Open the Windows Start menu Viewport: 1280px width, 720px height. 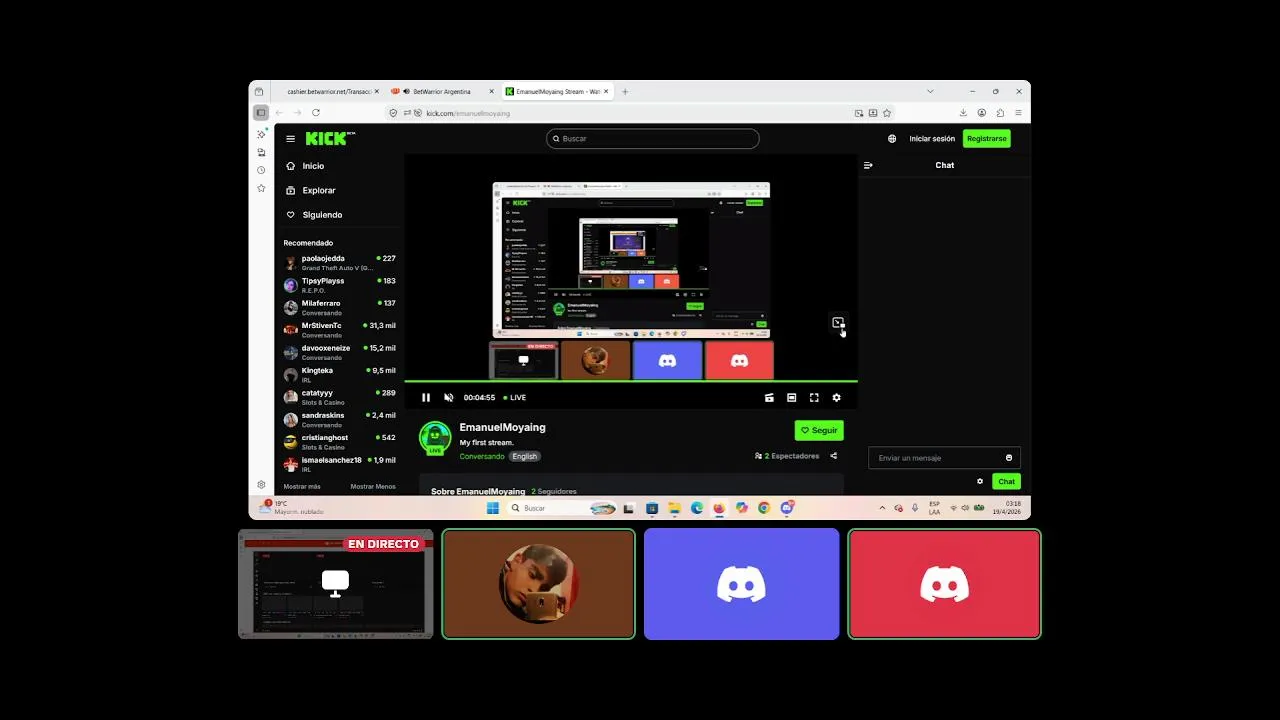pos(492,508)
